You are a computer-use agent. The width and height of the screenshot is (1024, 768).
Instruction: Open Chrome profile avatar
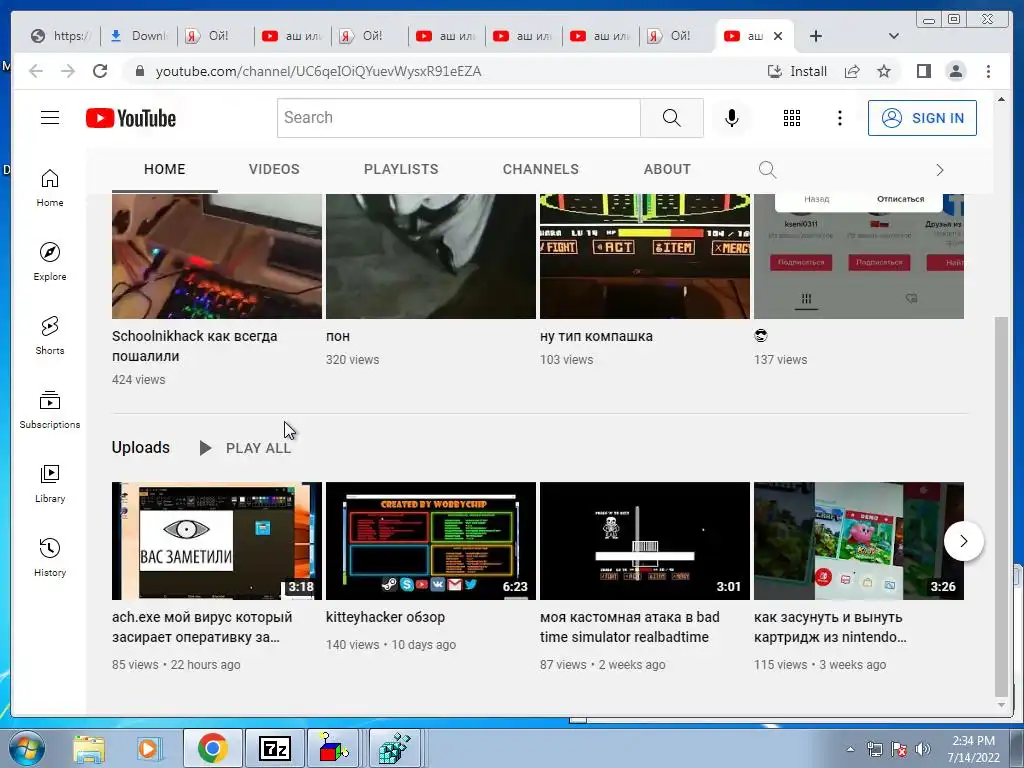pyautogui.click(x=955, y=71)
